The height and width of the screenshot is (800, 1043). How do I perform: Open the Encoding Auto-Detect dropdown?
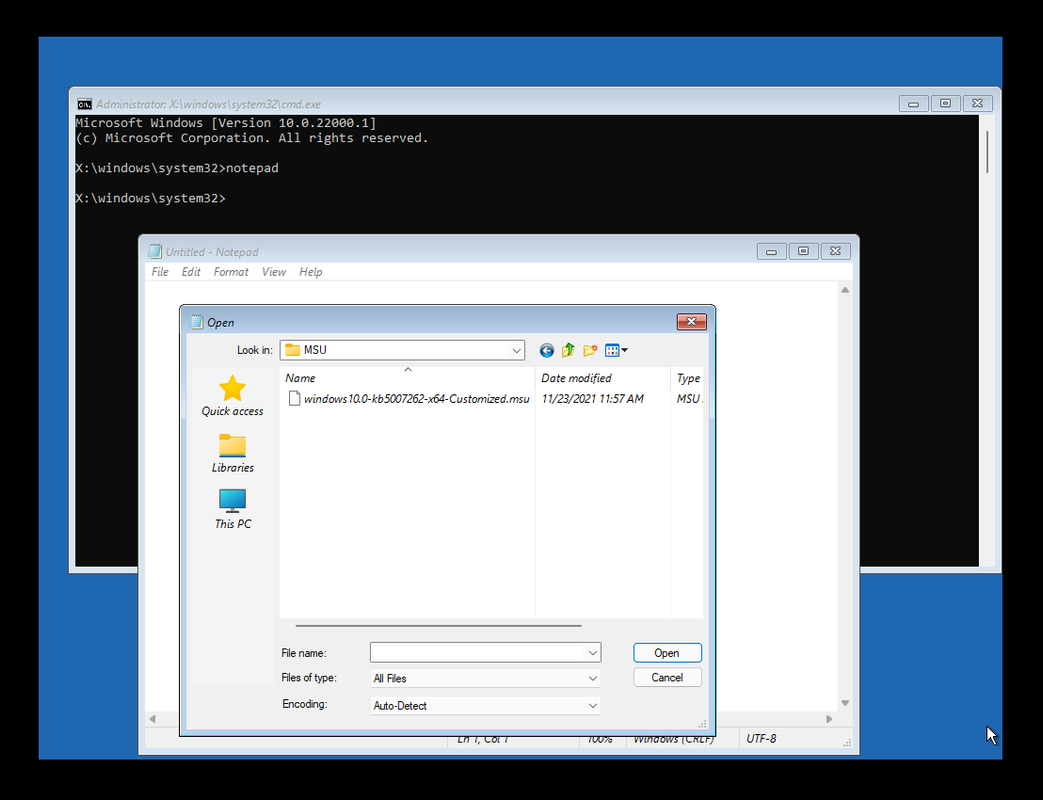point(486,706)
